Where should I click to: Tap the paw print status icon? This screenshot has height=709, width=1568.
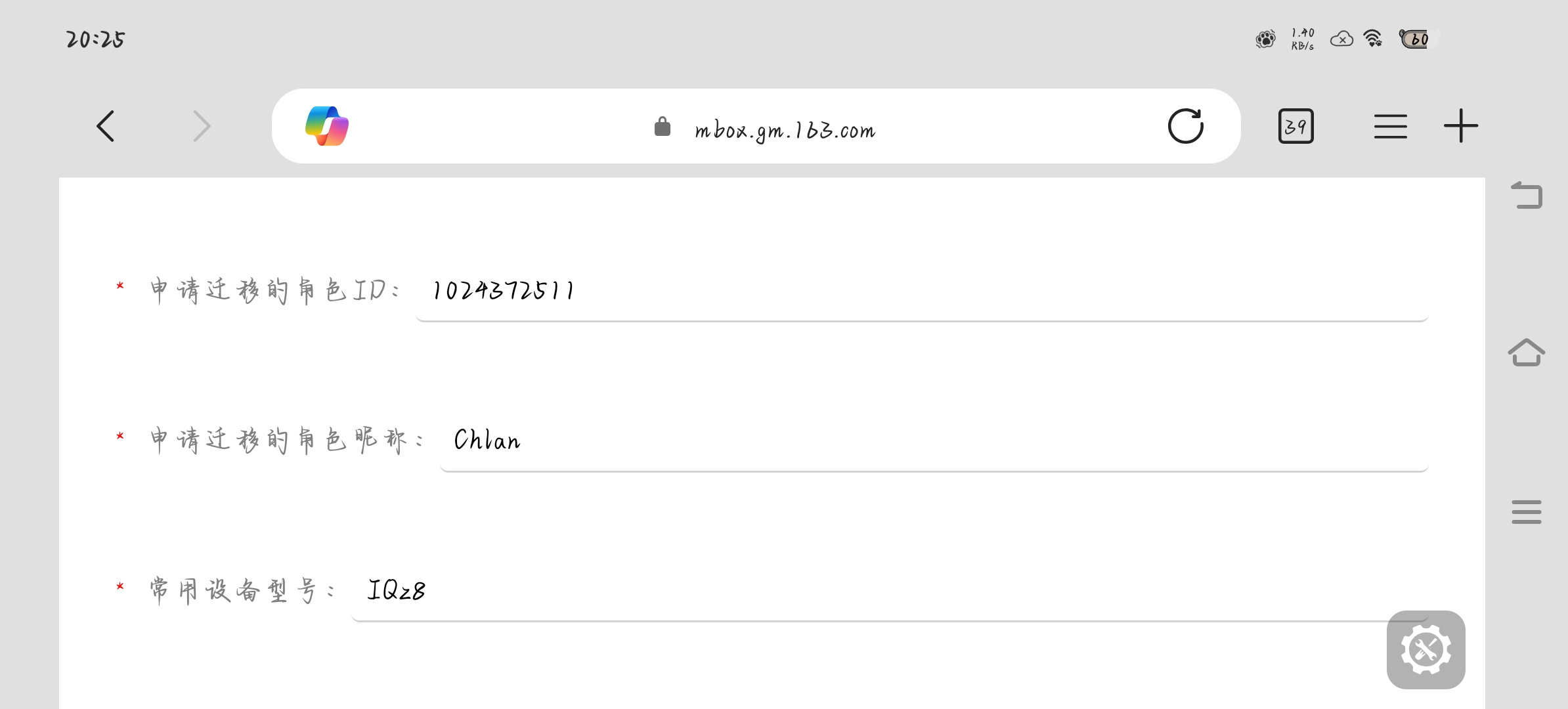1265,39
